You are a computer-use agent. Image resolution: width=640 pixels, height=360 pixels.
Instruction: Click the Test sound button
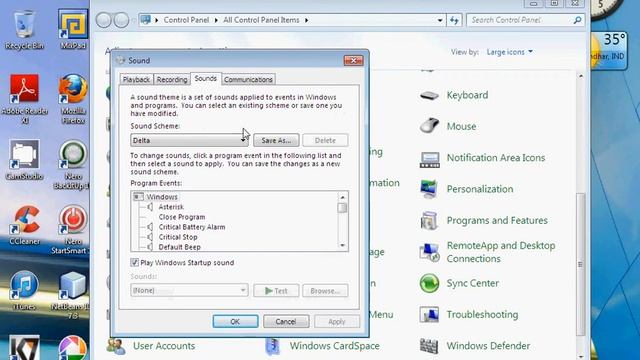pyautogui.click(x=276, y=291)
